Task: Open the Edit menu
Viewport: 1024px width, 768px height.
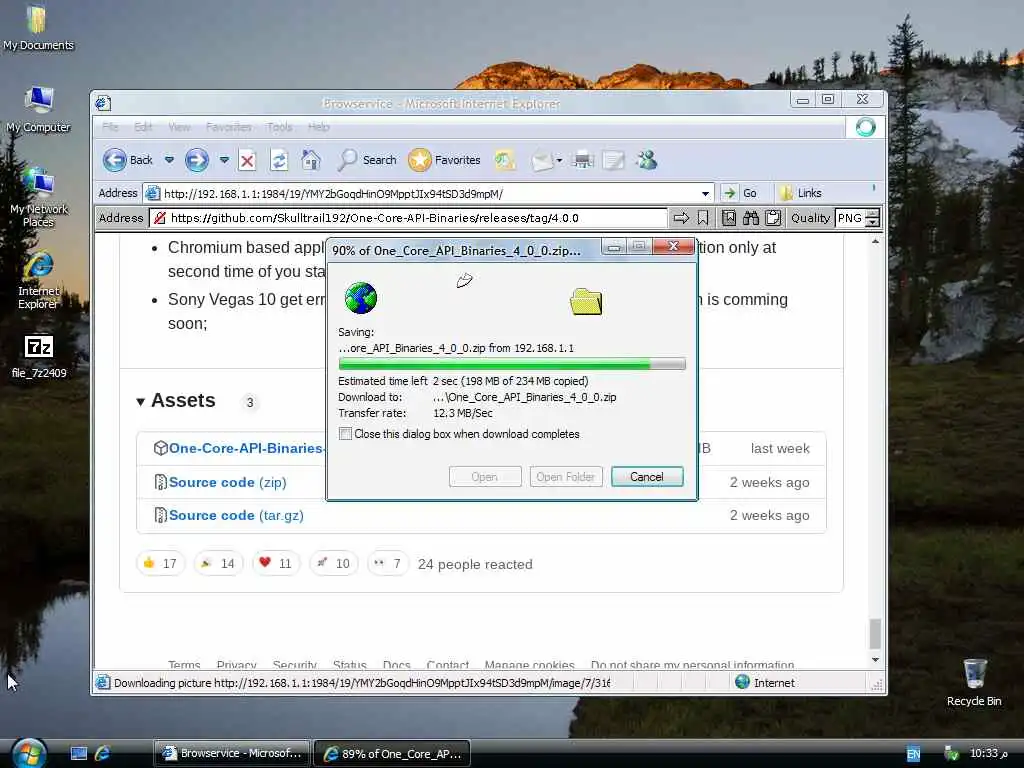Action: tap(143, 127)
